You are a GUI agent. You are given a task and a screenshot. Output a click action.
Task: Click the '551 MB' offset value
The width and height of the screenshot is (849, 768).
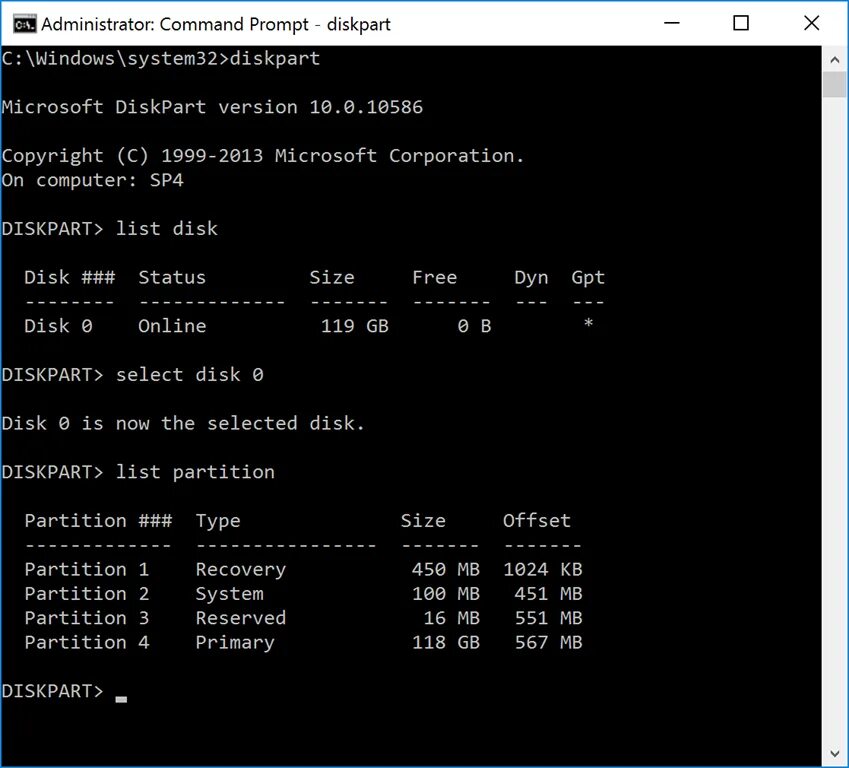pos(548,618)
